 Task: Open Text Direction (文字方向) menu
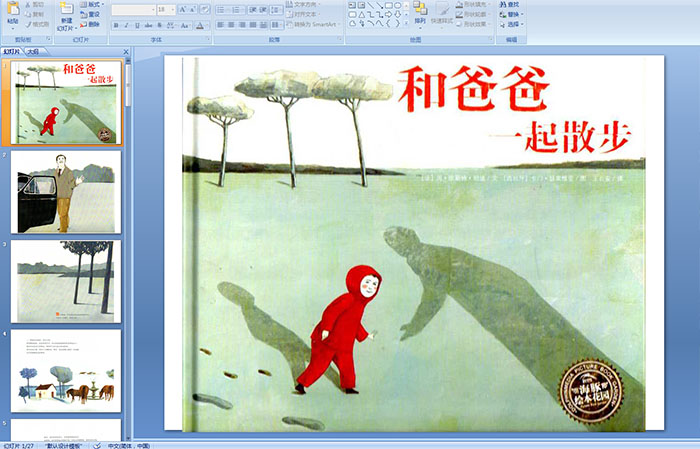[303, 4]
